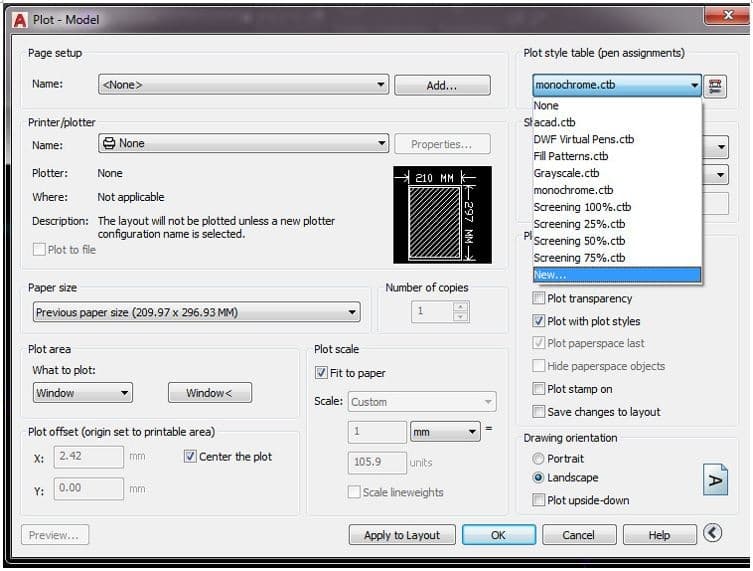753x571 pixels.
Task: Click the scale value 1 field
Action: tap(377, 432)
